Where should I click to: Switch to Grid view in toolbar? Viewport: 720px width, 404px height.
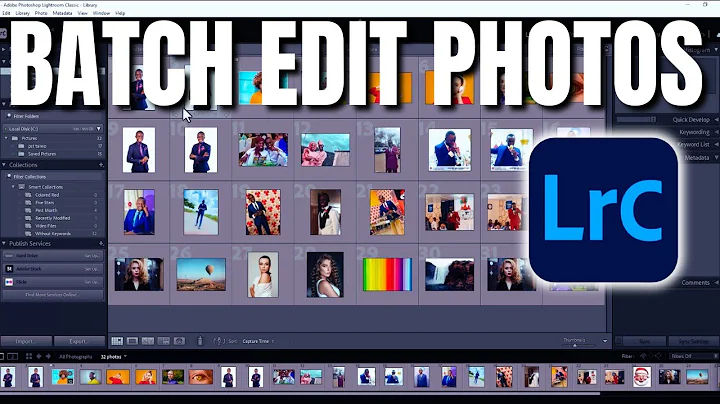point(117,341)
